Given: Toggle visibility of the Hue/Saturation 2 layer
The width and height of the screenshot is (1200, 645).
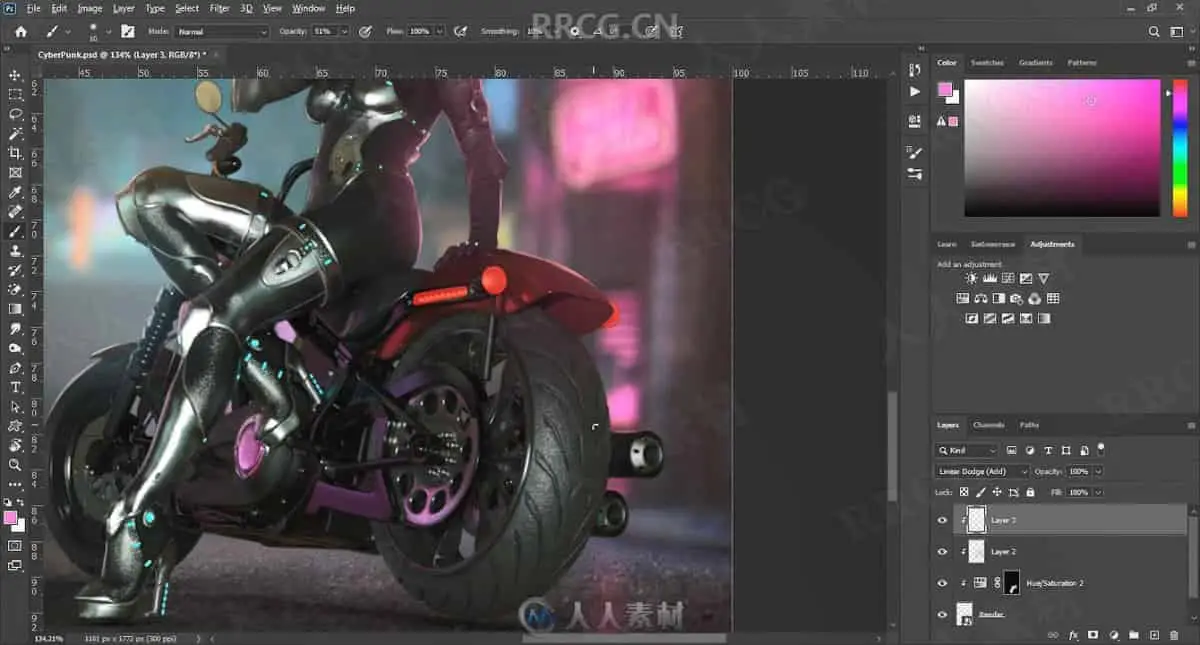Looking at the screenshot, I should point(942,583).
